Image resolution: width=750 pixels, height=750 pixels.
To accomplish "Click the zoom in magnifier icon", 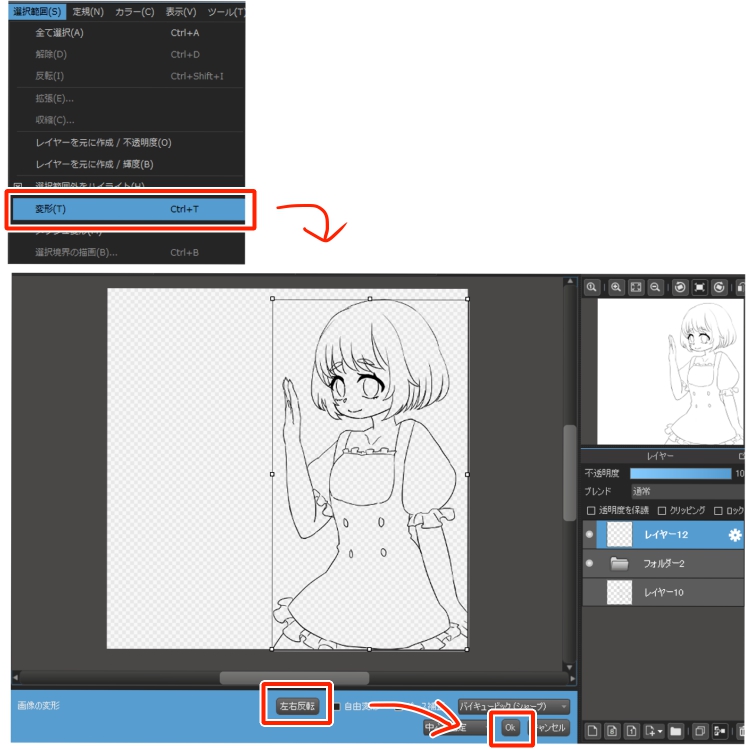I will point(616,287).
